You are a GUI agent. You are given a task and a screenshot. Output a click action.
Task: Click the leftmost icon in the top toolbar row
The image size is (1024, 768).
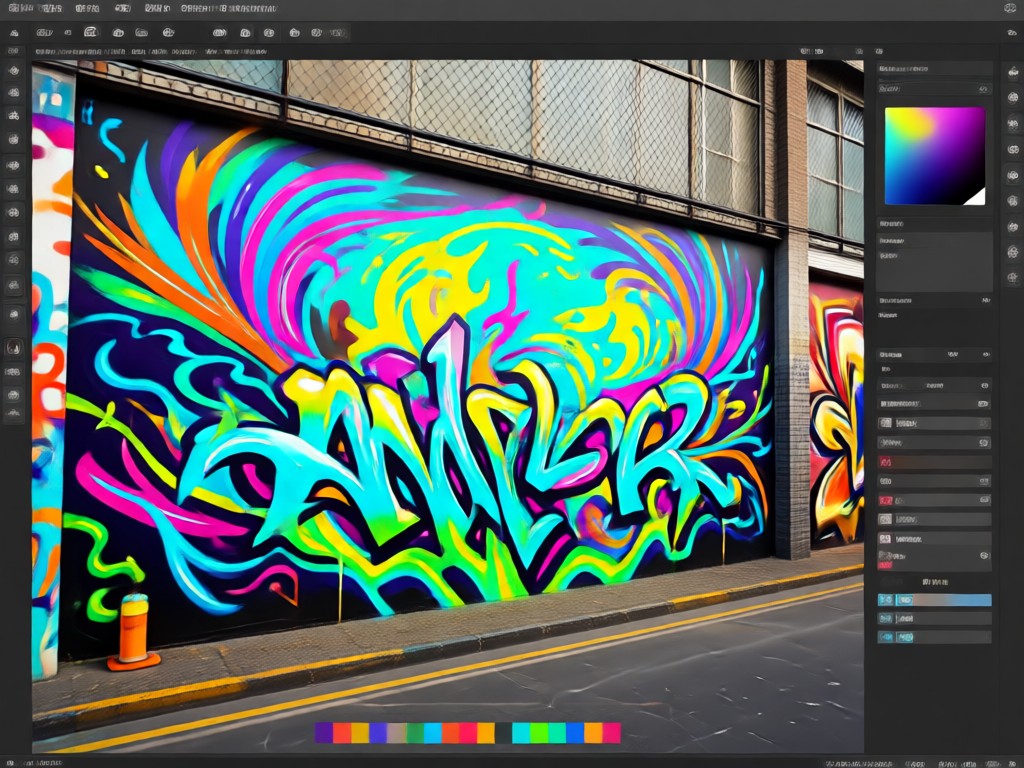[x=14, y=33]
